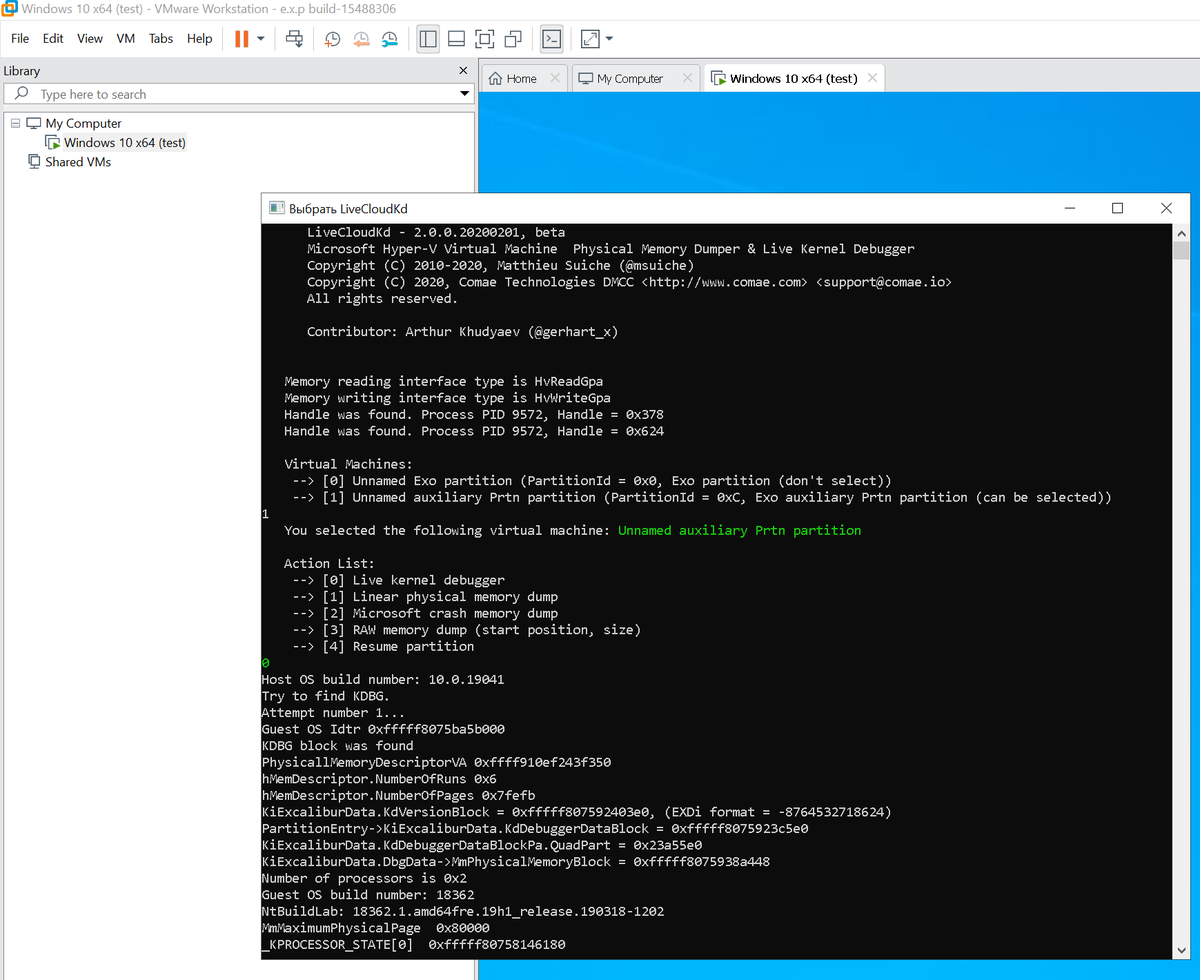Toggle the library sidebar view
The width and height of the screenshot is (1200, 980).
428,39
